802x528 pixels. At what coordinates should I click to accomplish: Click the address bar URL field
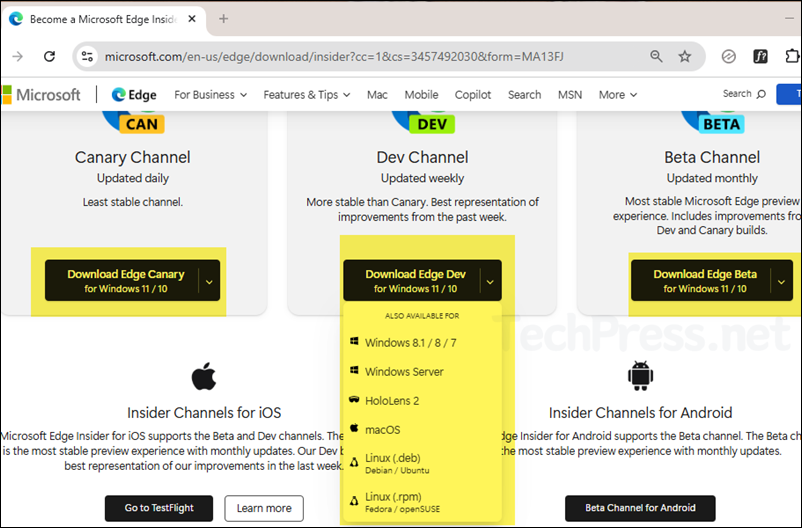[x=334, y=56]
